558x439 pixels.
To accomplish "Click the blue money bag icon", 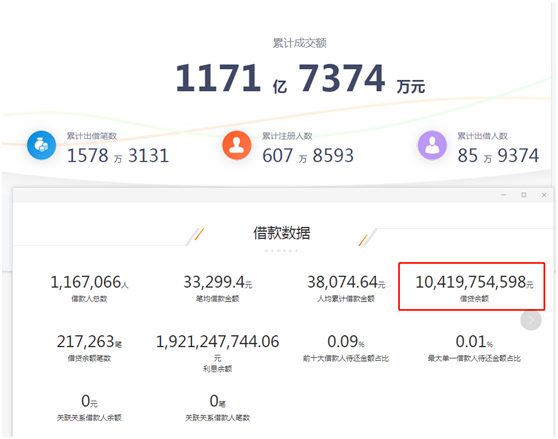I will (41, 145).
